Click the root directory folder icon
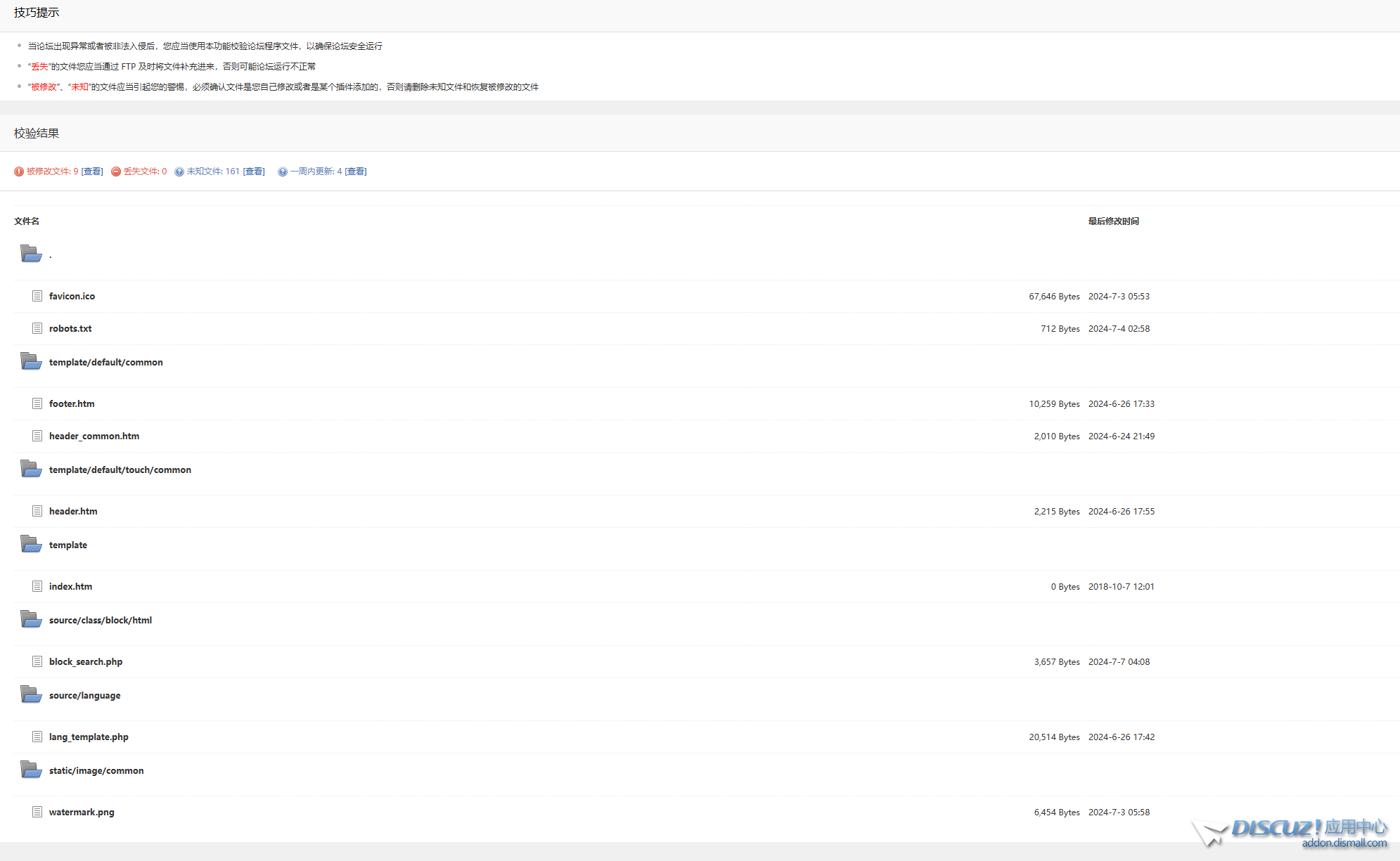Viewport: 1400px width, 861px height. click(x=31, y=253)
